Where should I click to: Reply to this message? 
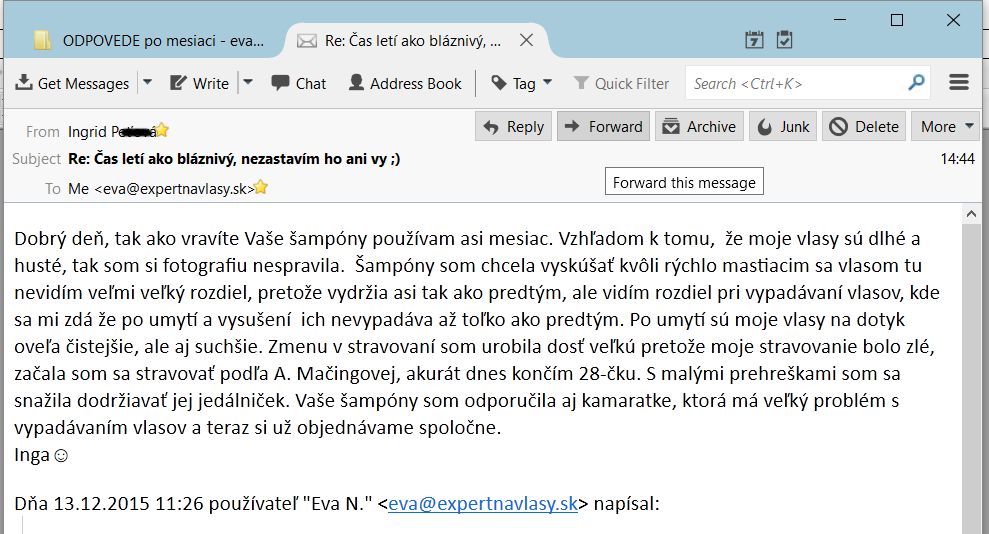(x=513, y=127)
